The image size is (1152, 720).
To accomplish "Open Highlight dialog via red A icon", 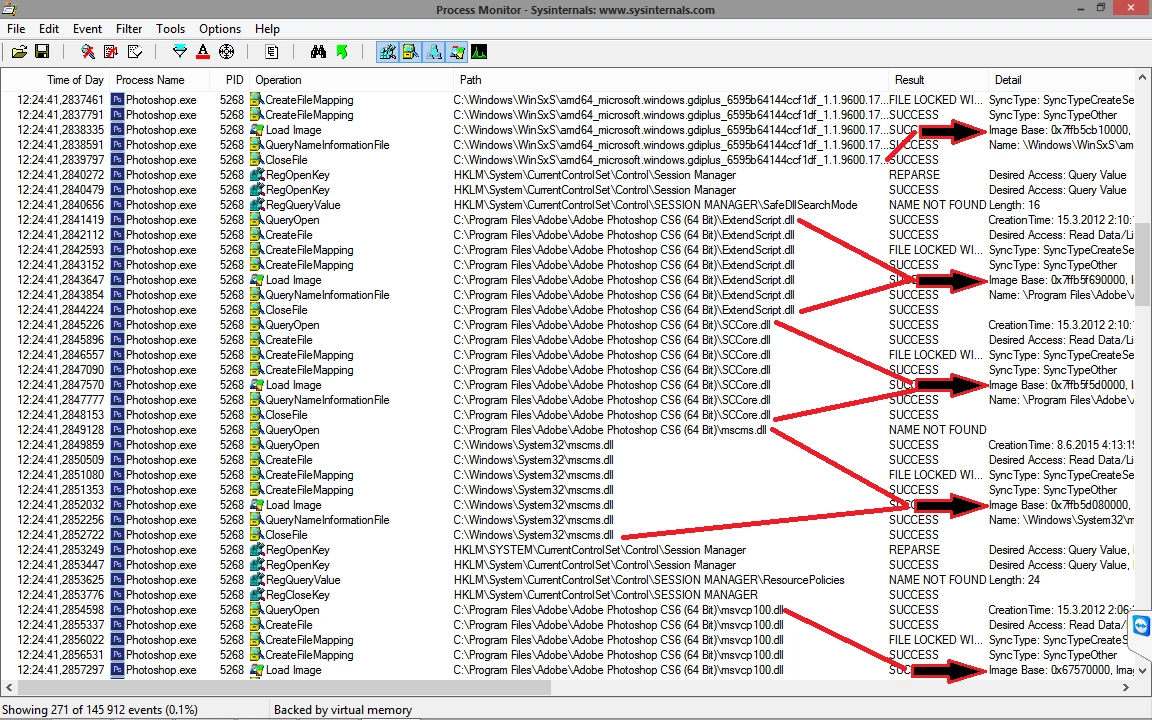I will (x=203, y=51).
